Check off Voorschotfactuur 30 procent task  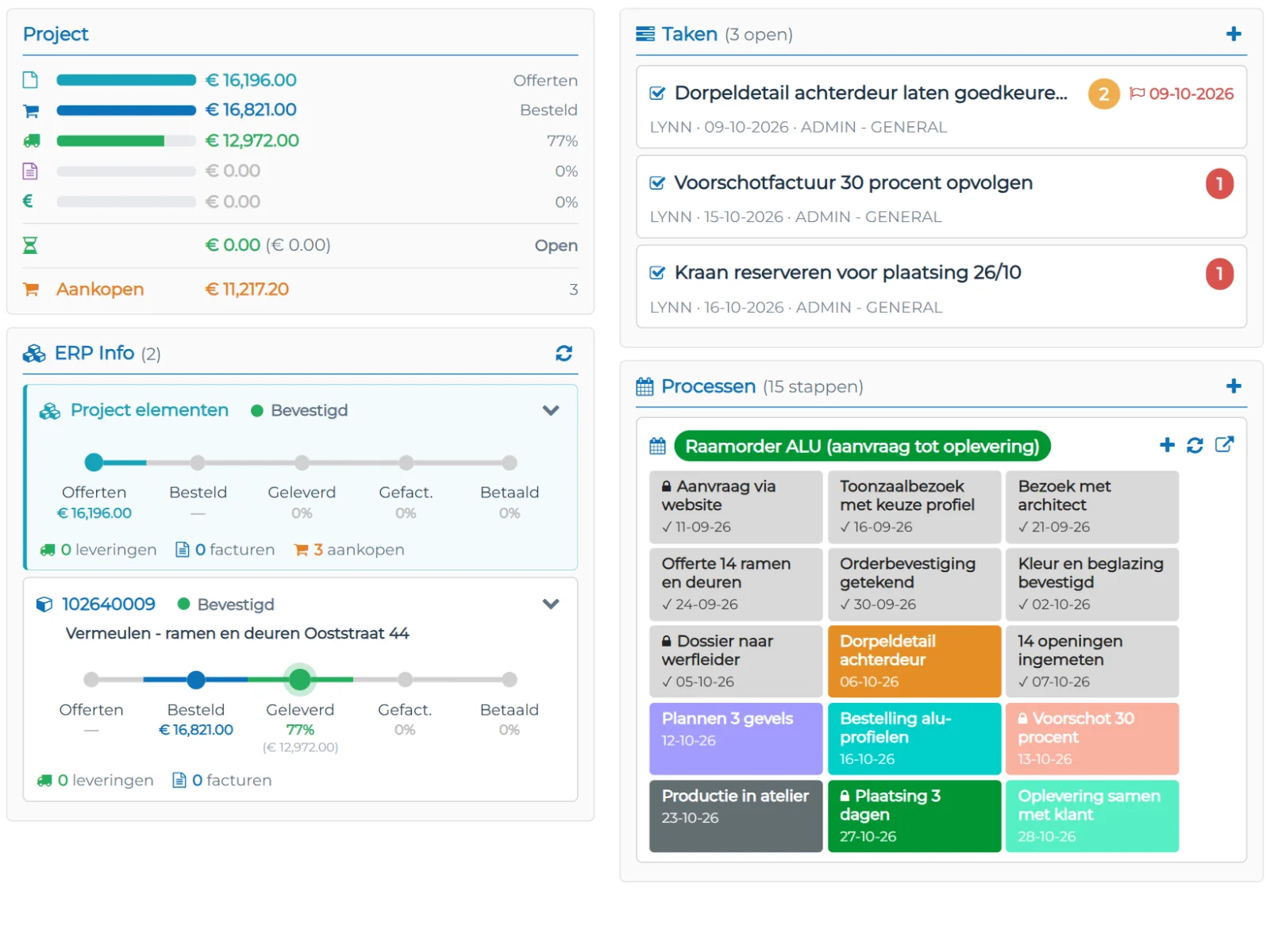[657, 183]
